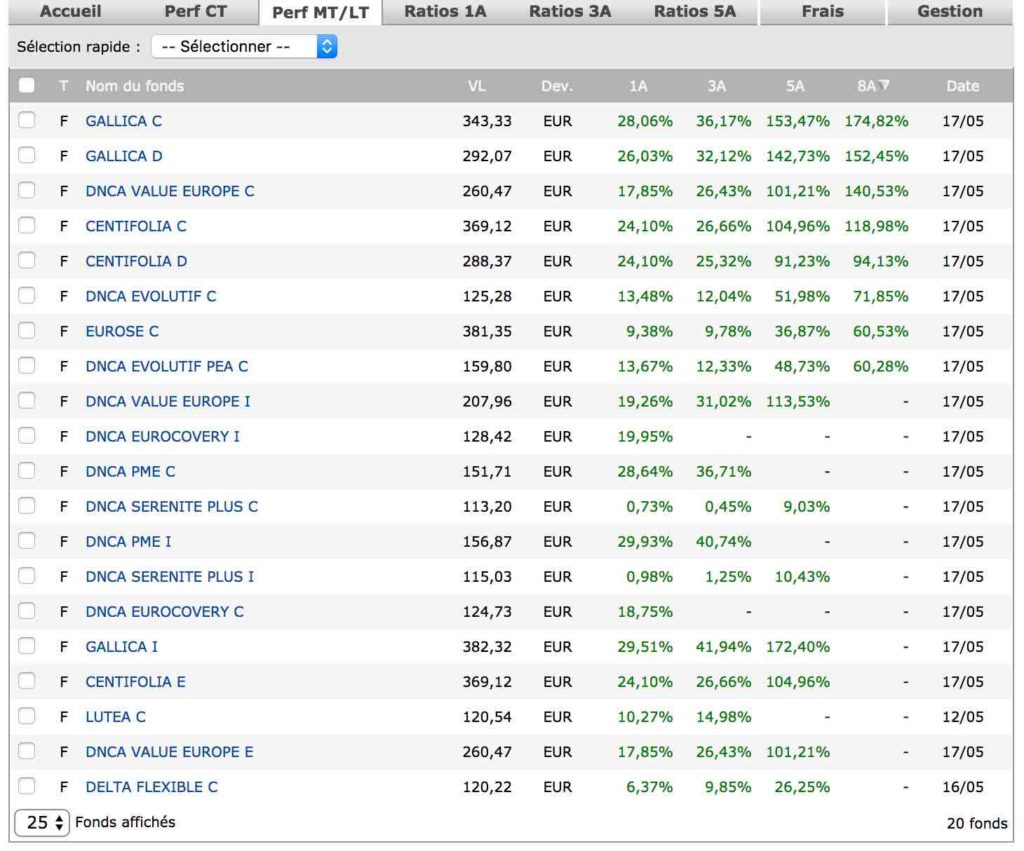Viewport: 1024px width, 851px height.
Task: Tick the DNCA EVOLUTIF PEA C checkbox
Action: point(27,366)
